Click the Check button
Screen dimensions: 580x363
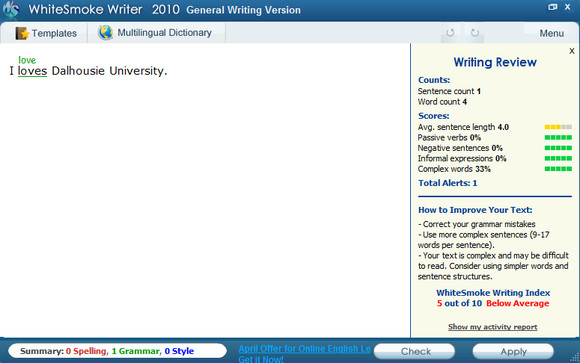coord(414,351)
